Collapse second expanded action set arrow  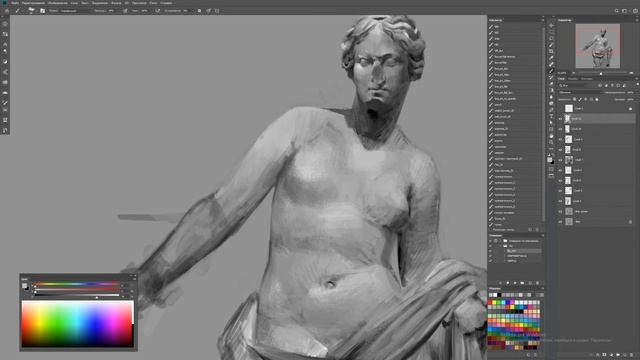[500, 246]
